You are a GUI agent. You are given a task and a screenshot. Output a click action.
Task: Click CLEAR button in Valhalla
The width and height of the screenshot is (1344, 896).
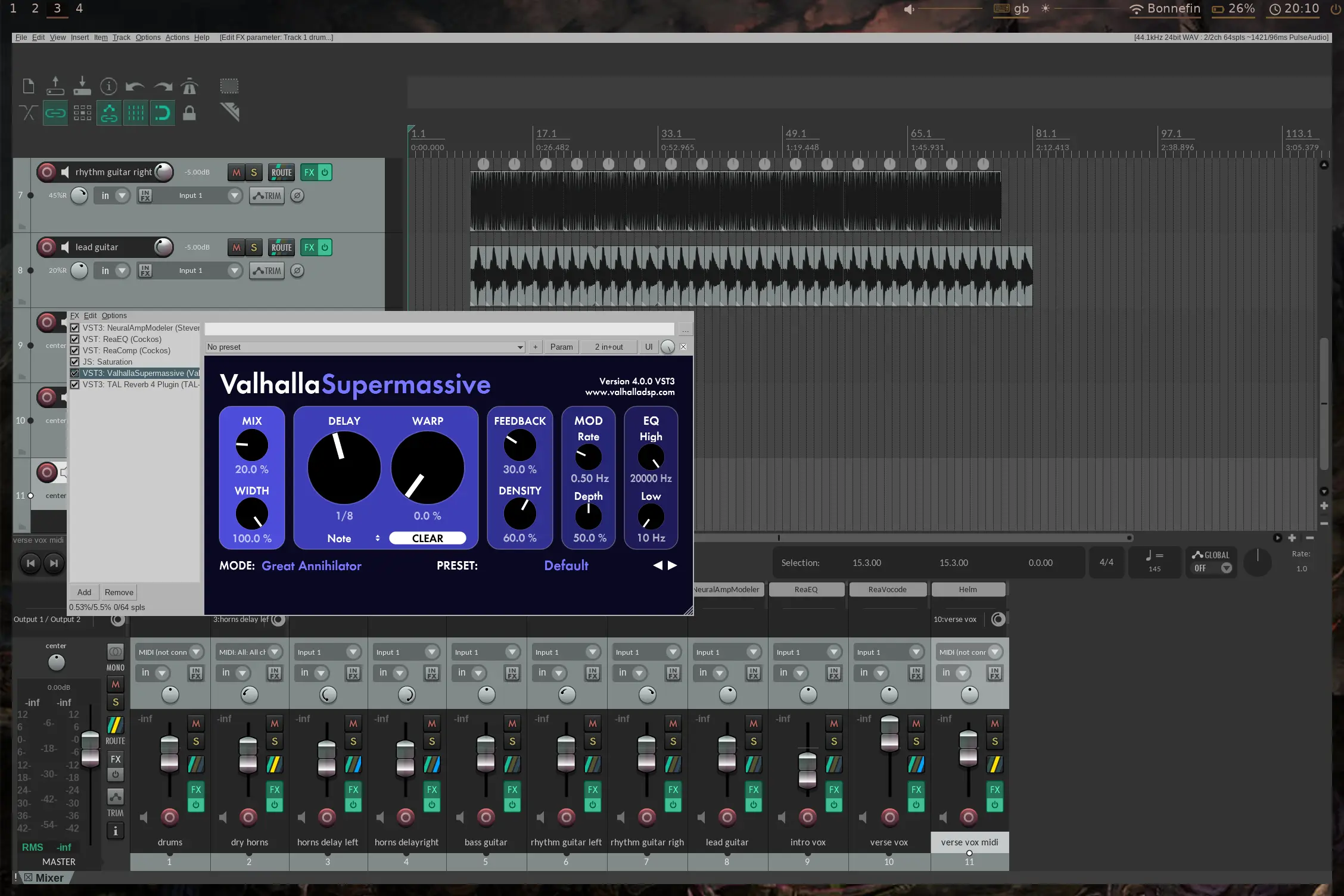(427, 539)
